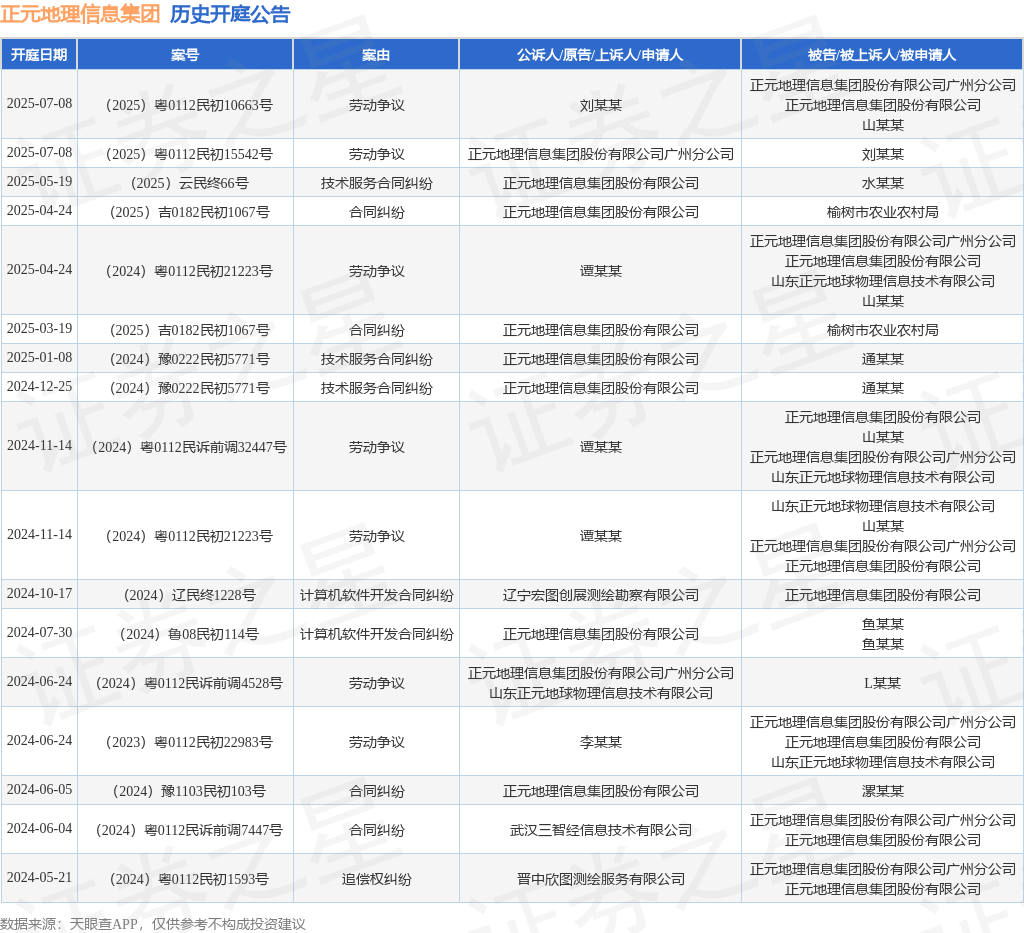Click the 正元地理信息集团 title text
This screenshot has width=1024, height=933.
(80, 14)
